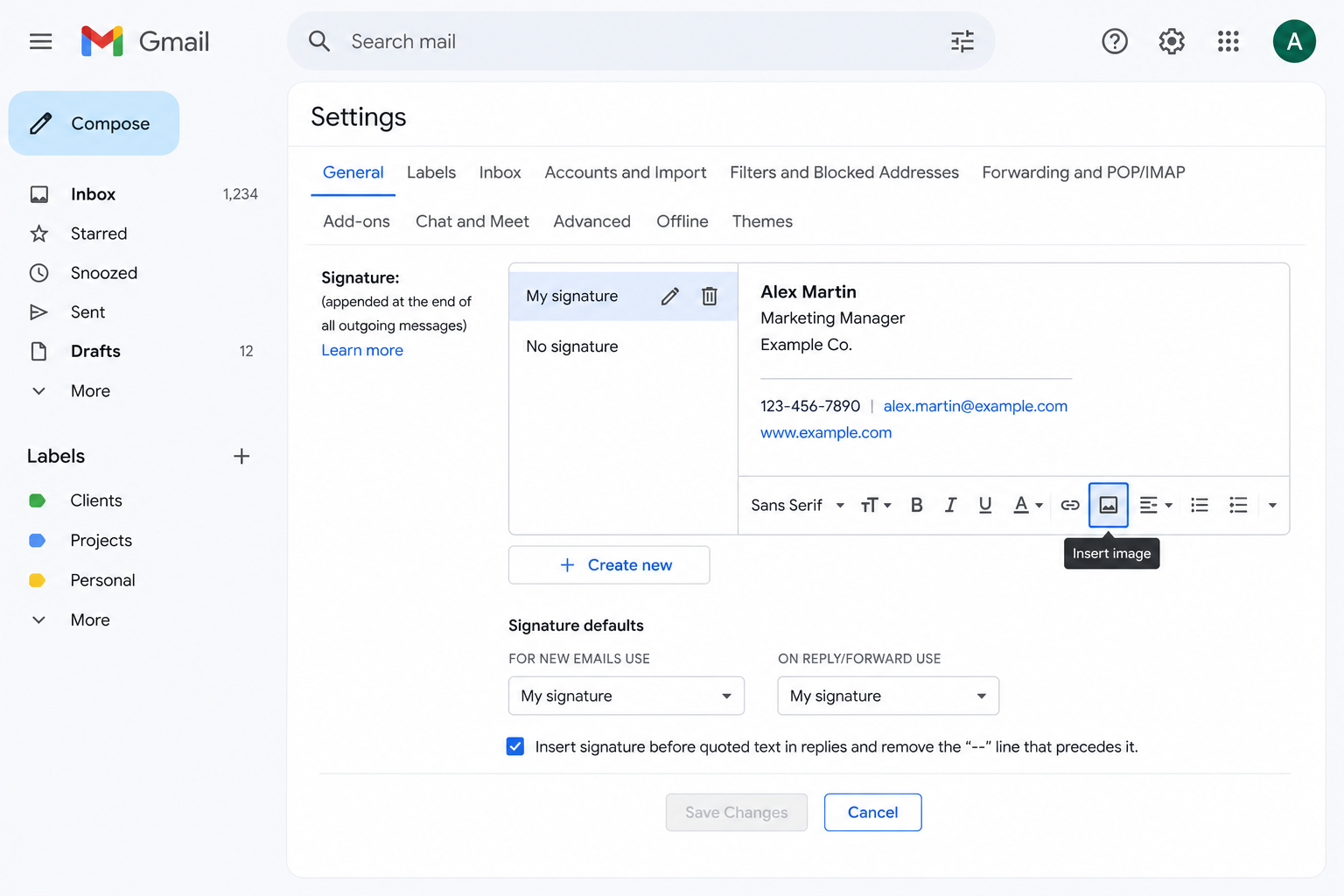Toggle bold formatting in signature editor

point(916,505)
